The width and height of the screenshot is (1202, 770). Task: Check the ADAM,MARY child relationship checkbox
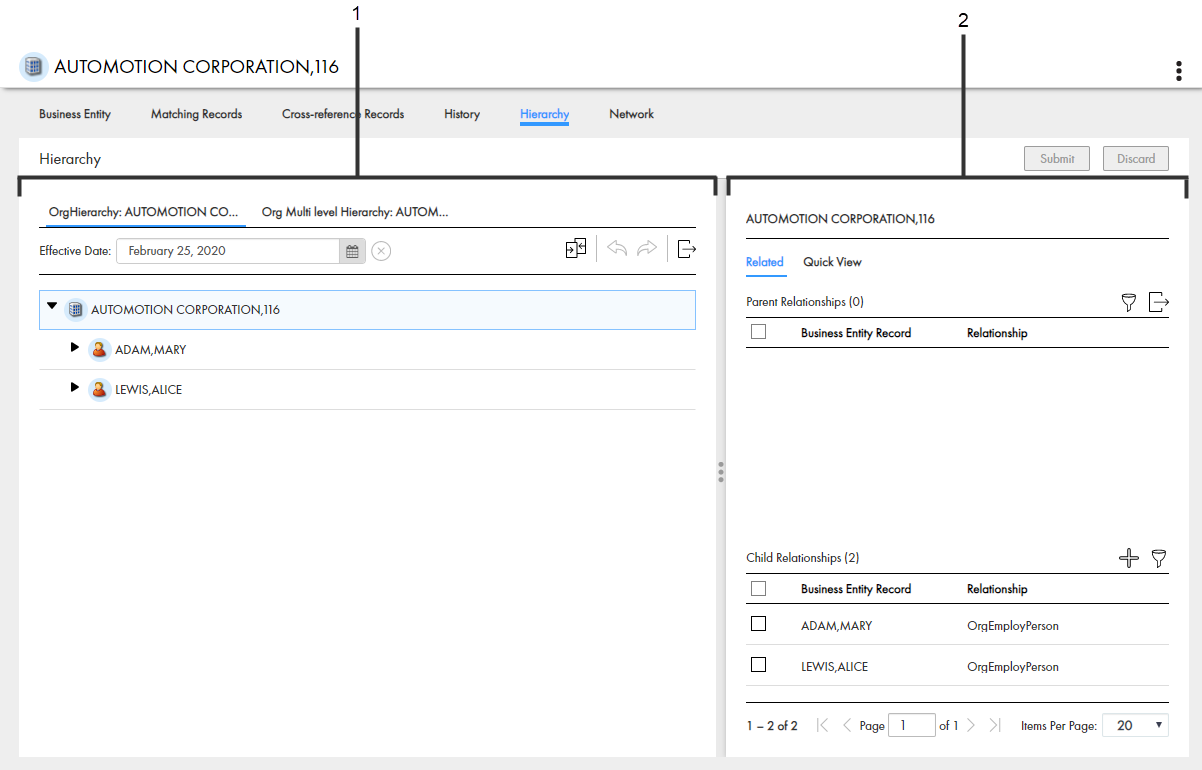click(x=758, y=624)
